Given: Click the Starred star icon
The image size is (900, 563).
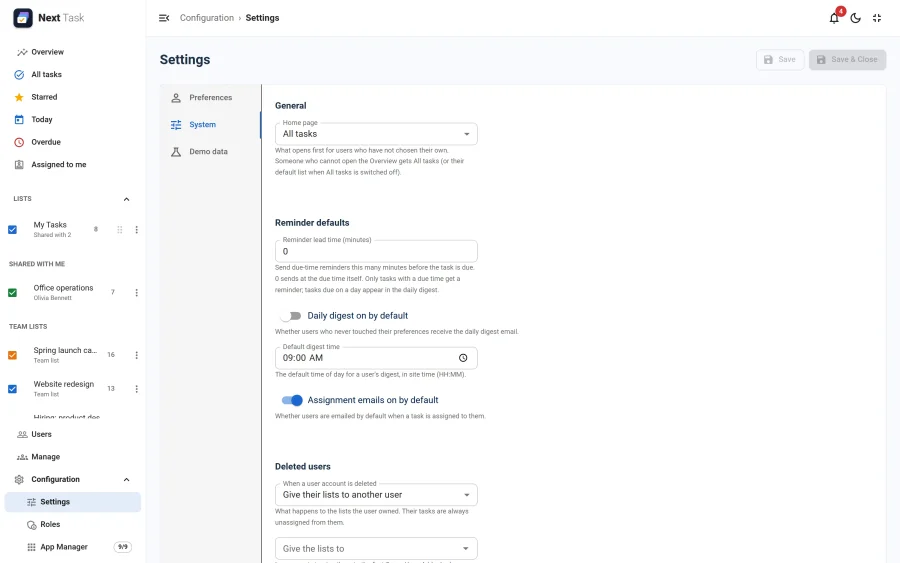Looking at the screenshot, I should point(19,97).
